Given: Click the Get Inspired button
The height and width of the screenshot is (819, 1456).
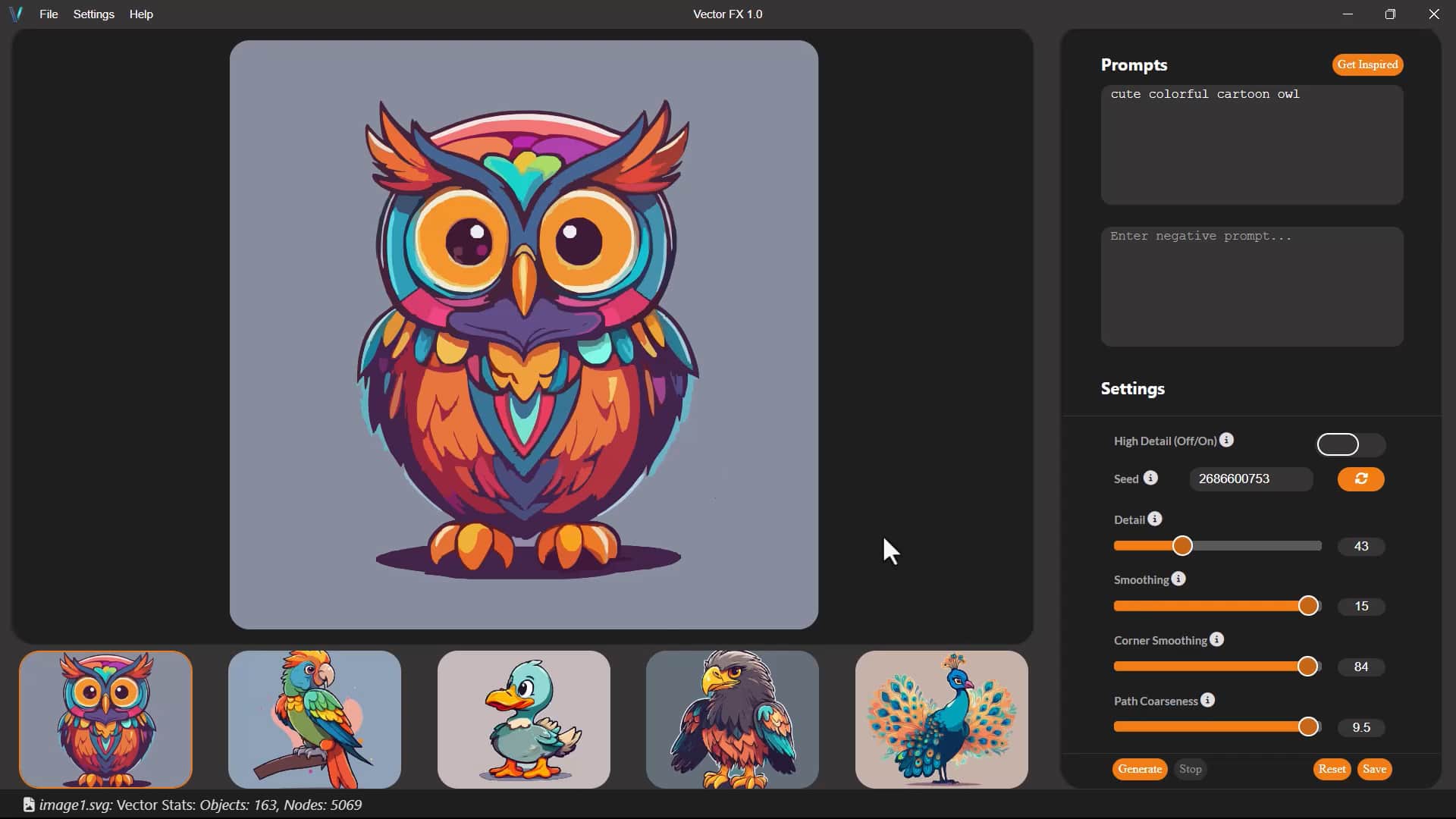Looking at the screenshot, I should click(x=1367, y=64).
